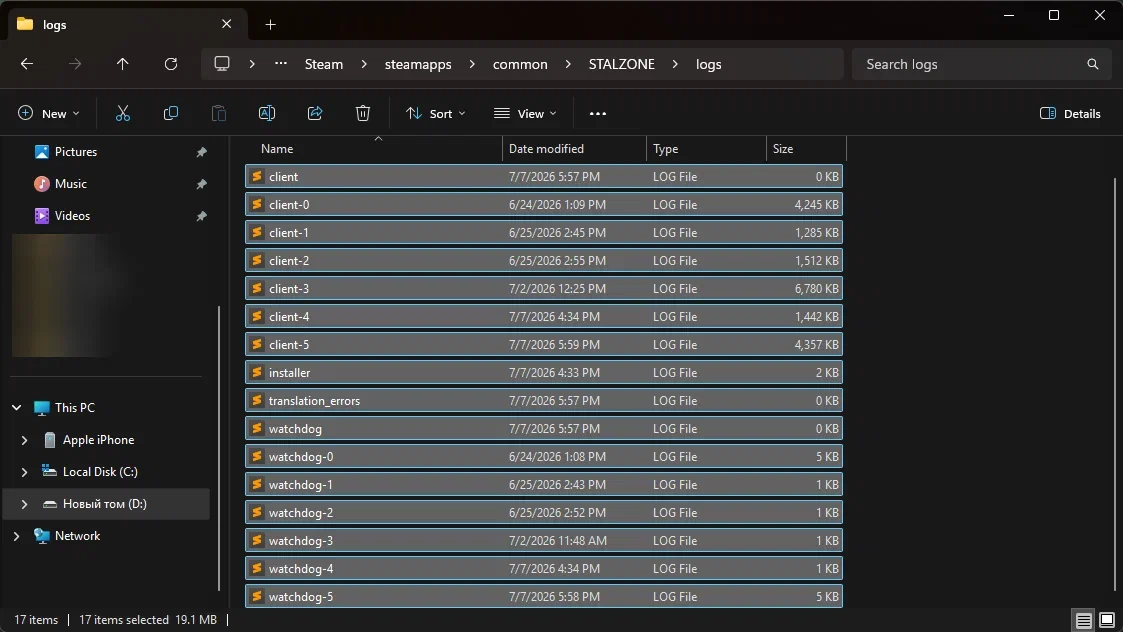Expand the Local Disk (C:) tree node
This screenshot has width=1123, height=632.
(x=24, y=471)
